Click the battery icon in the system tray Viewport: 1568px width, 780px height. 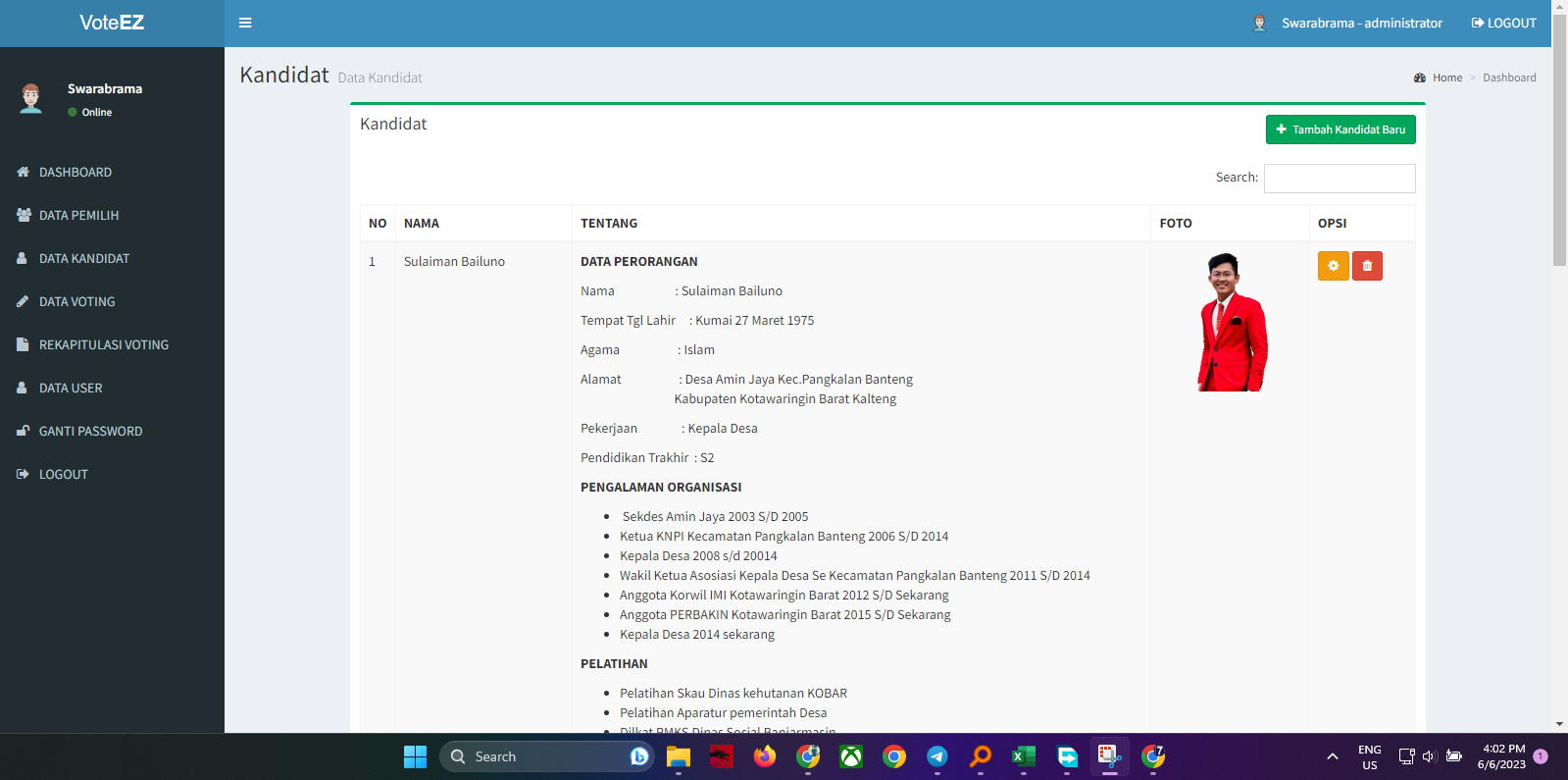1454,756
